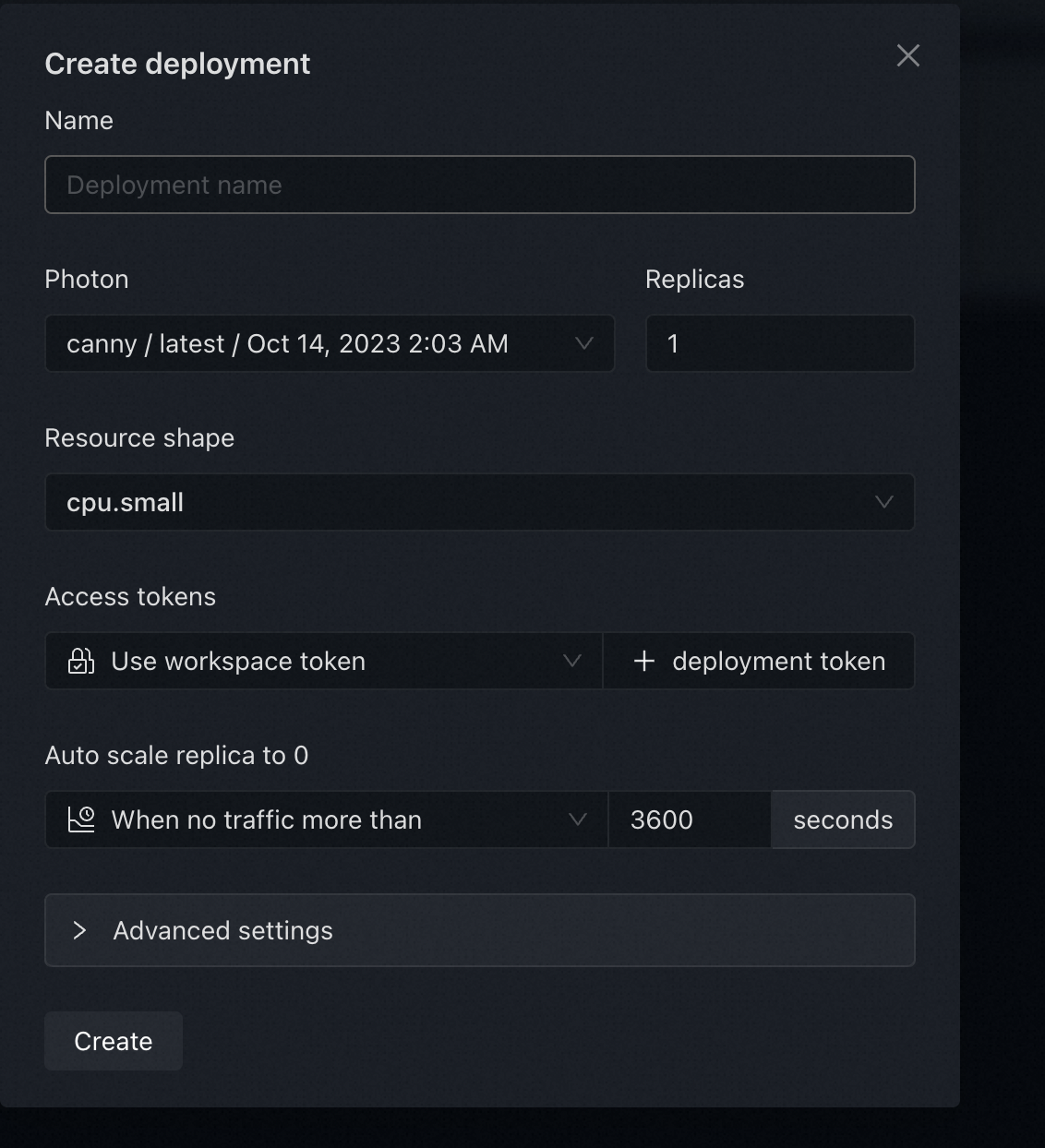The height and width of the screenshot is (1148, 1045).
Task: Close the Create deployment dialog
Action: click(x=908, y=56)
